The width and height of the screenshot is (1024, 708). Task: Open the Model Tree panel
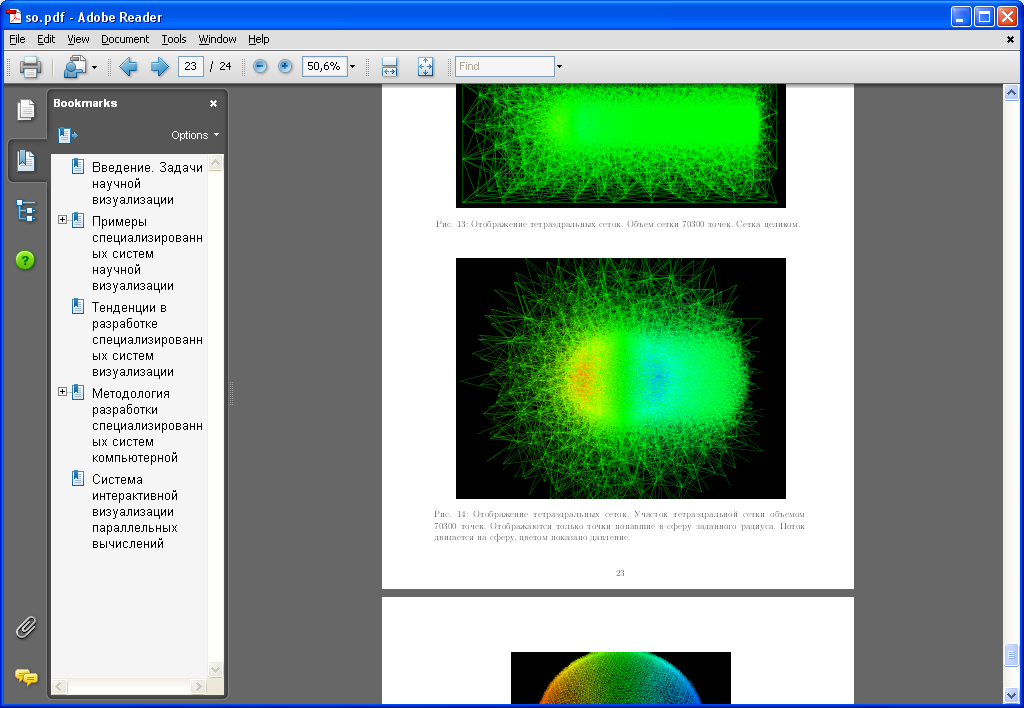click(x=25, y=211)
